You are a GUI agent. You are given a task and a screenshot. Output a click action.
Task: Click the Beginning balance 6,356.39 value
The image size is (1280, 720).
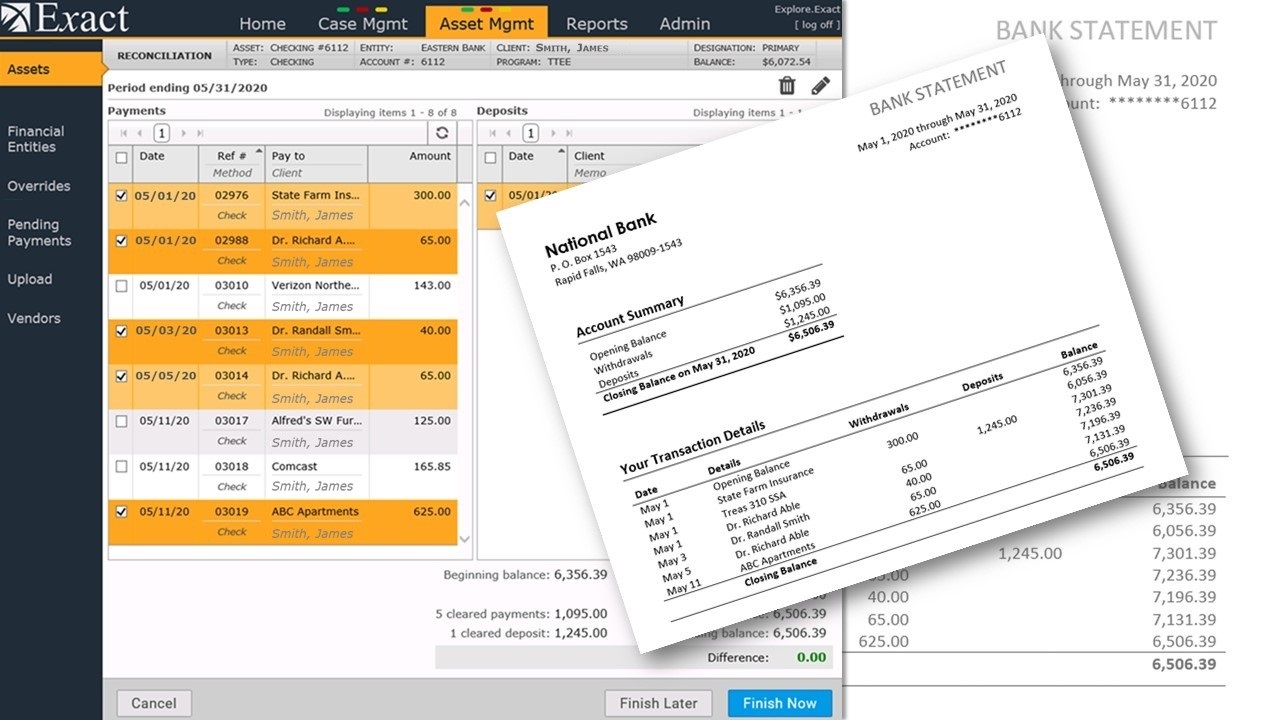tap(580, 575)
